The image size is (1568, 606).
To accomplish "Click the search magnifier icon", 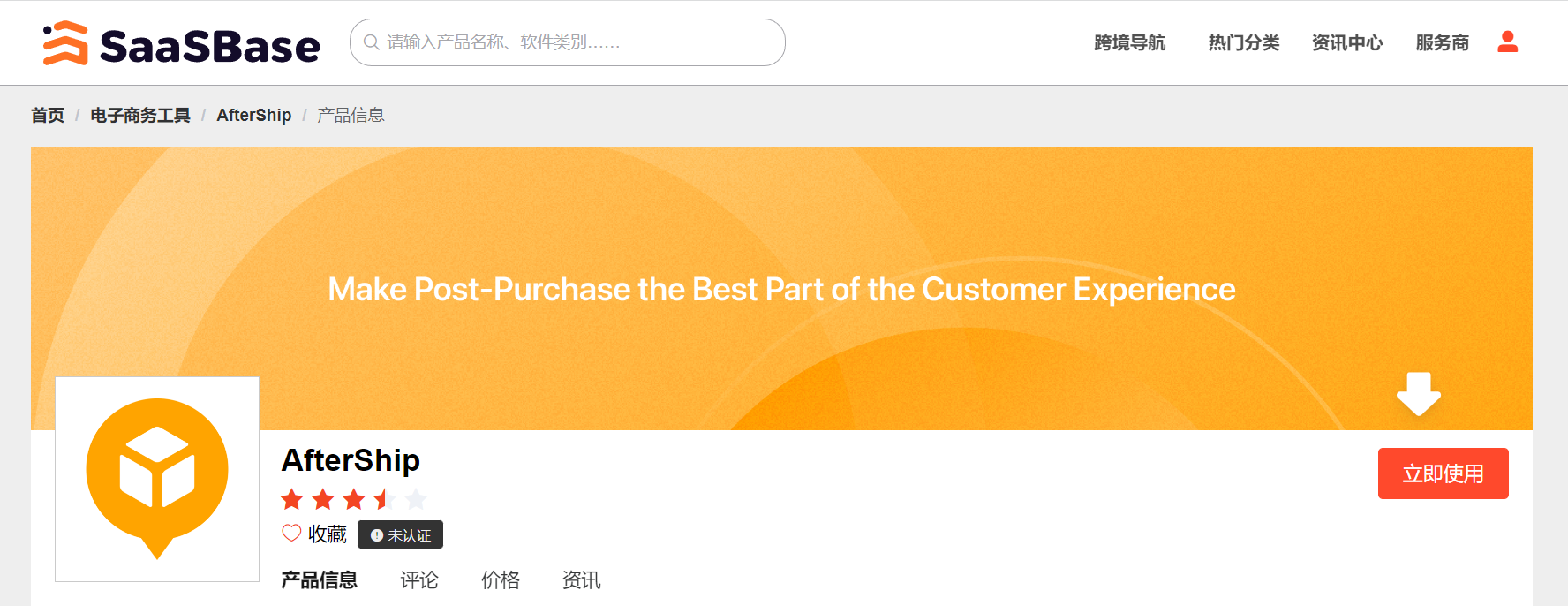I will click(372, 42).
